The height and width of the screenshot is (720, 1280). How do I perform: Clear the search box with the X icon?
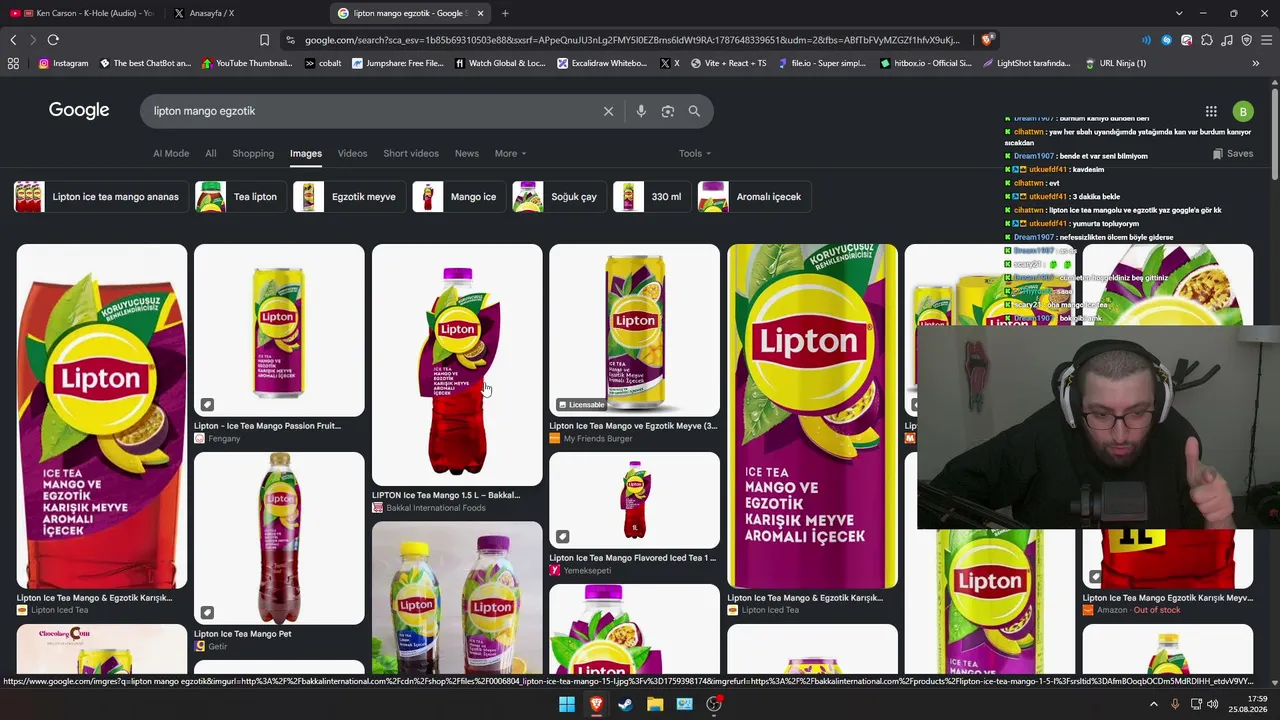(608, 111)
